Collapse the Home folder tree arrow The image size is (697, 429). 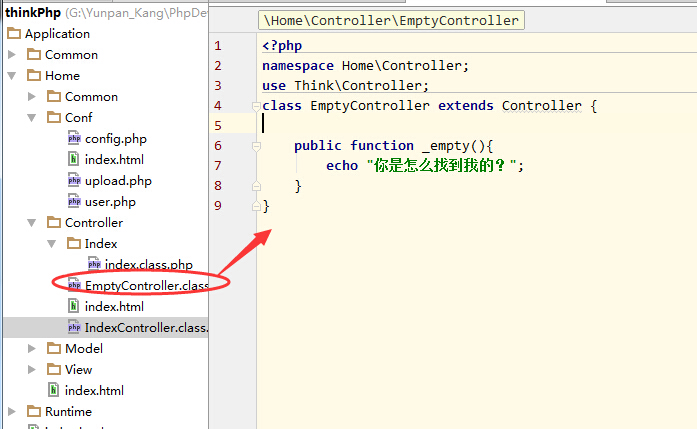pos(12,76)
